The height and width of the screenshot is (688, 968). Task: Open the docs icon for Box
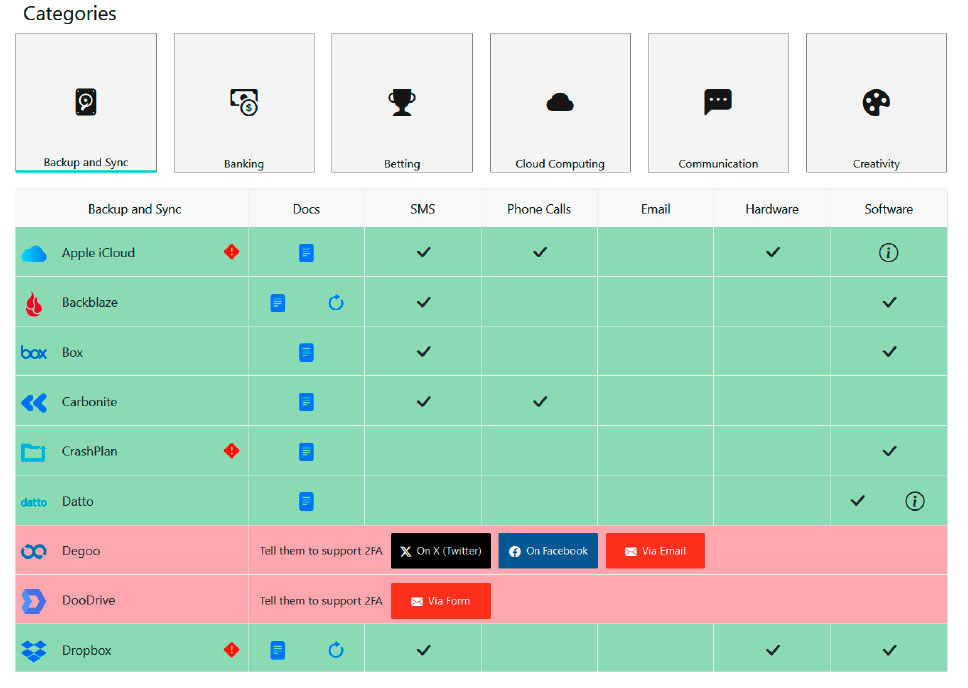point(306,353)
